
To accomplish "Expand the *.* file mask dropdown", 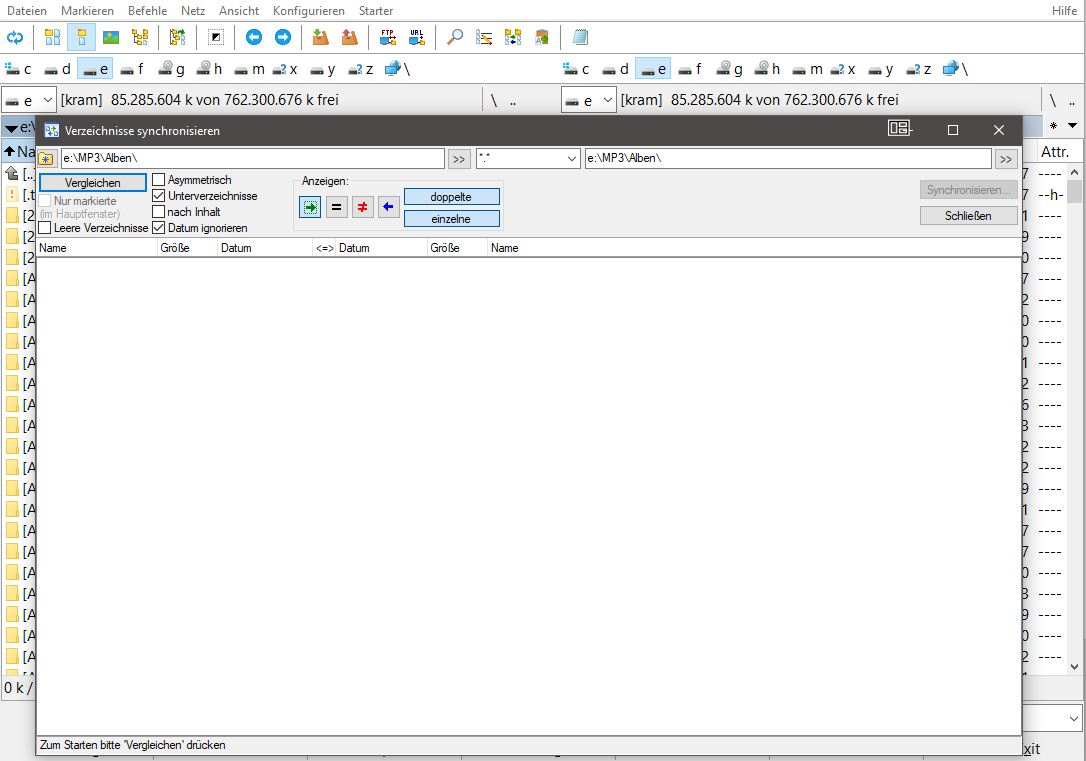I will click(x=572, y=159).
